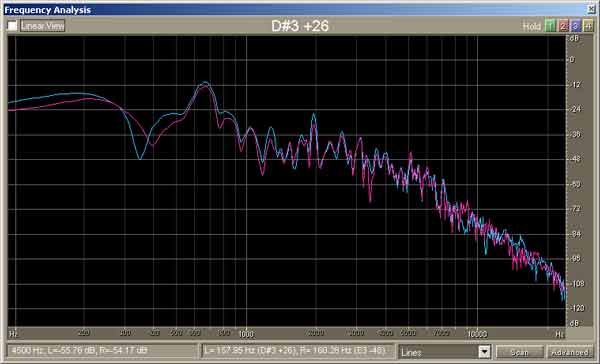
Task: Click the cursor readout showing 4500 Hz
Action: pyautogui.click(x=102, y=351)
